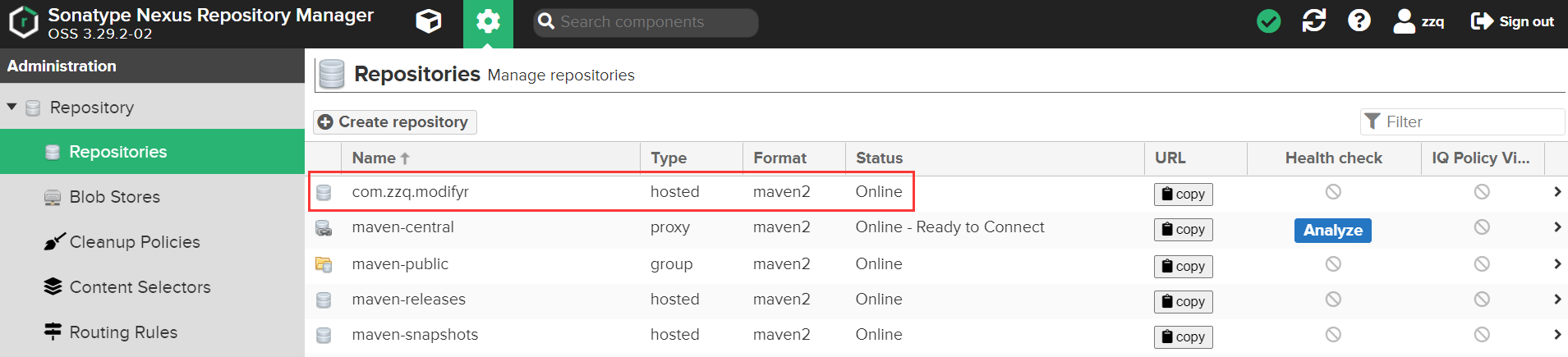Screen dimensions: 1568x357
Task: Open com.zzq.modifyr row chevron
Action: pos(1557,192)
